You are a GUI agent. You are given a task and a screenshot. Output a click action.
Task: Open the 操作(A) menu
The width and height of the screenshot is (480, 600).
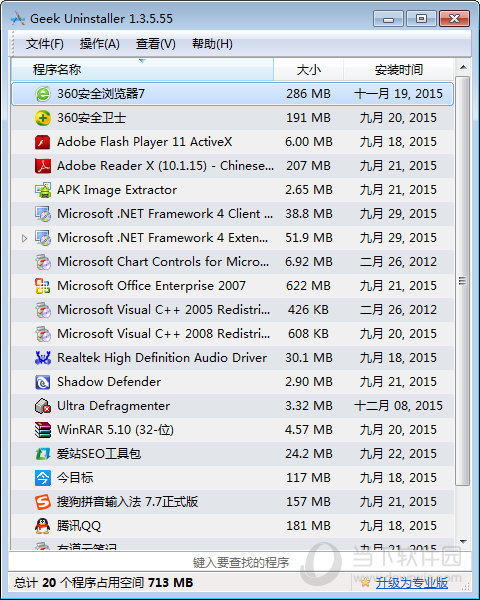click(100, 44)
